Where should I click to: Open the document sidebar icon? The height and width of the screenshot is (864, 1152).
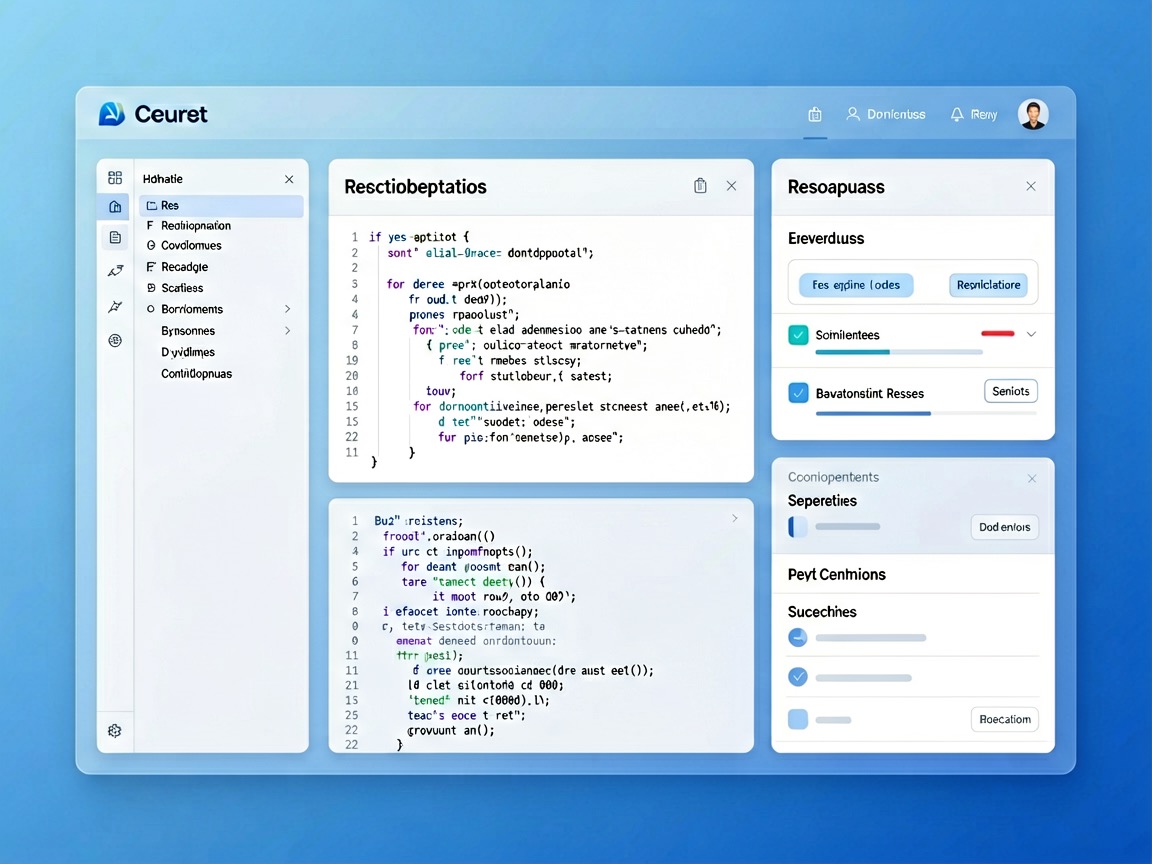click(x=115, y=237)
